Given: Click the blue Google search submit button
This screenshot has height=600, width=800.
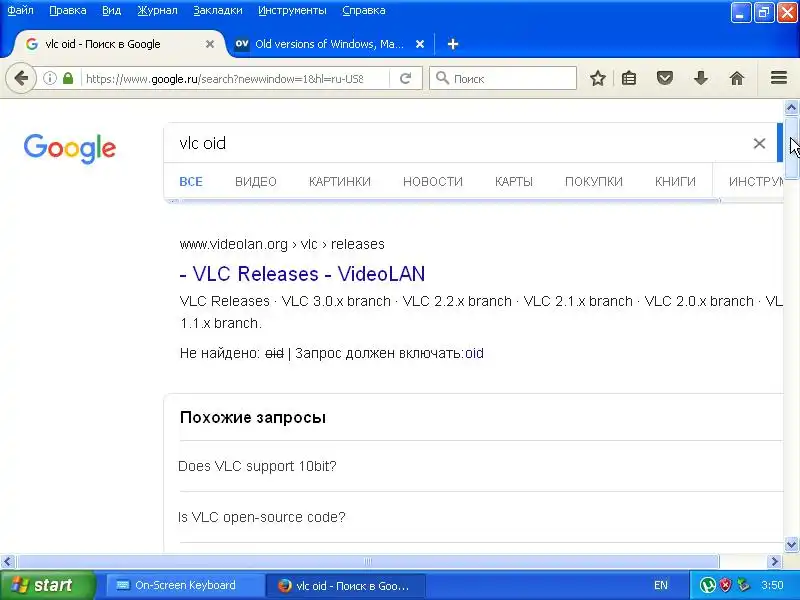Looking at the screenshot, I should click(x=780, y=143).
